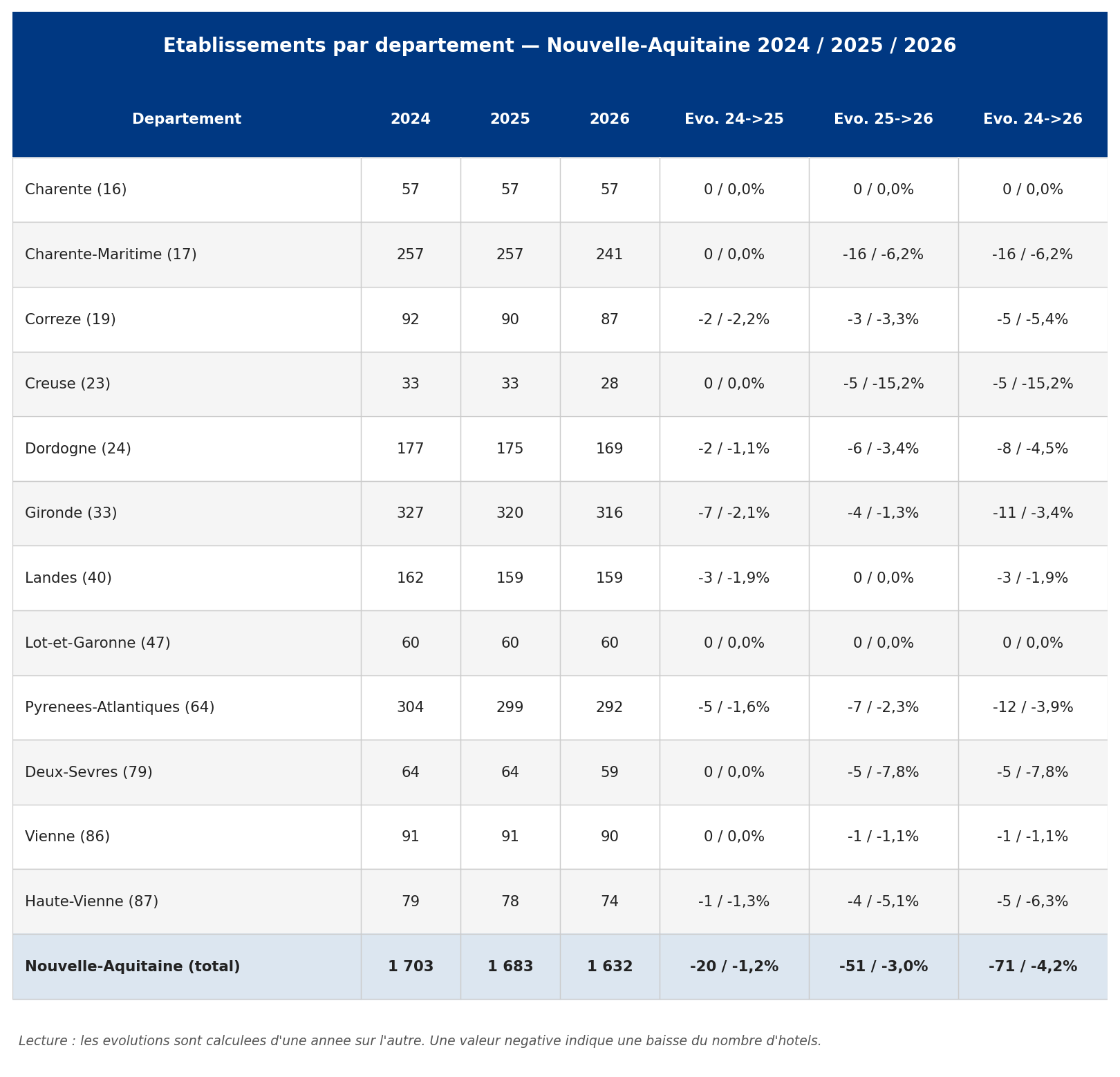Select the total 2024 value 1 703
The height and width of the screenshot is (1077, 1120).
(x=411, y=966)
